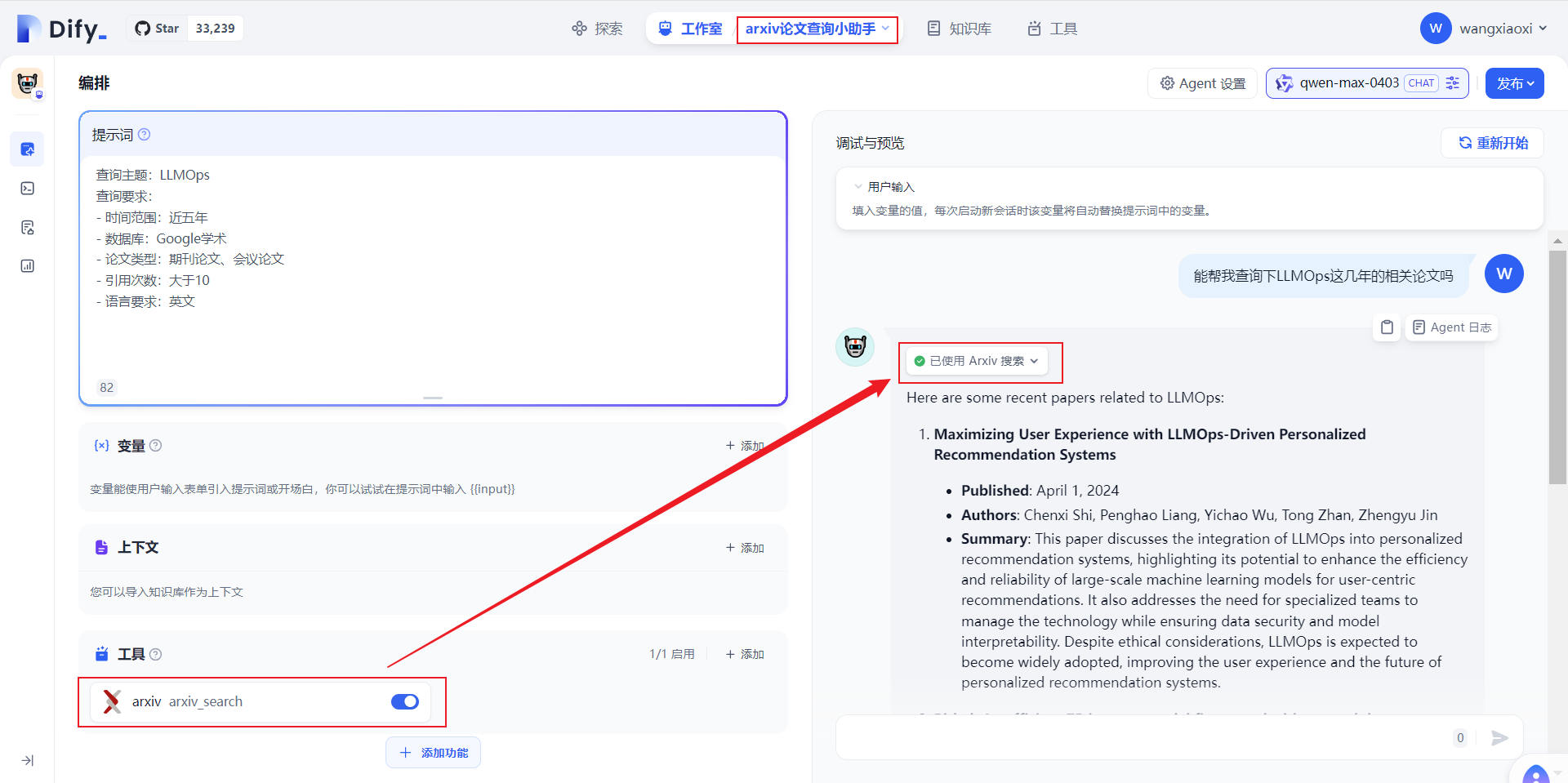Viewport: 1568px width, 783px height.
Task: Open the wangxiaoxi account menu
Action: (1484, 29)
